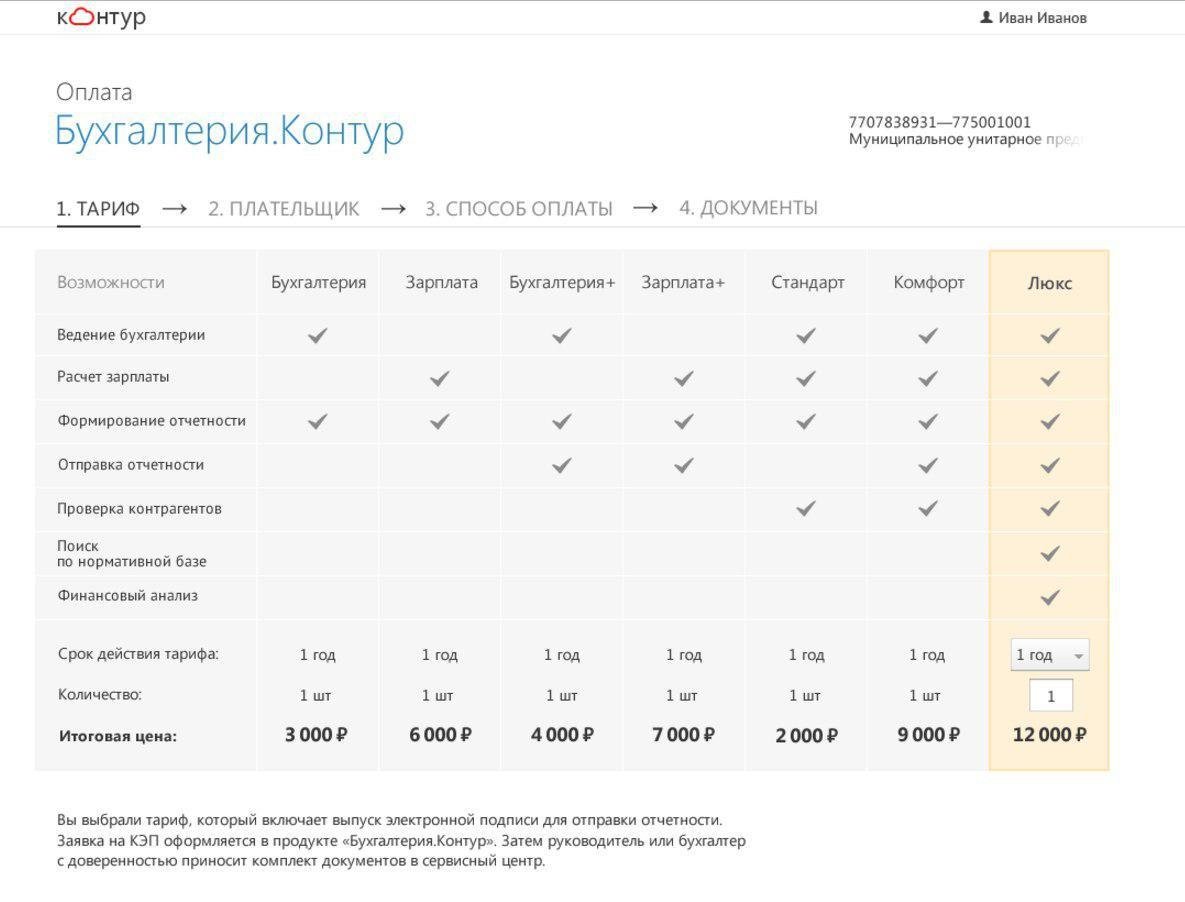Go to step 4. ДОКУМЕНТЫ
The width and height of the screenshot is (1185, 902).
[x=748, y=208]
